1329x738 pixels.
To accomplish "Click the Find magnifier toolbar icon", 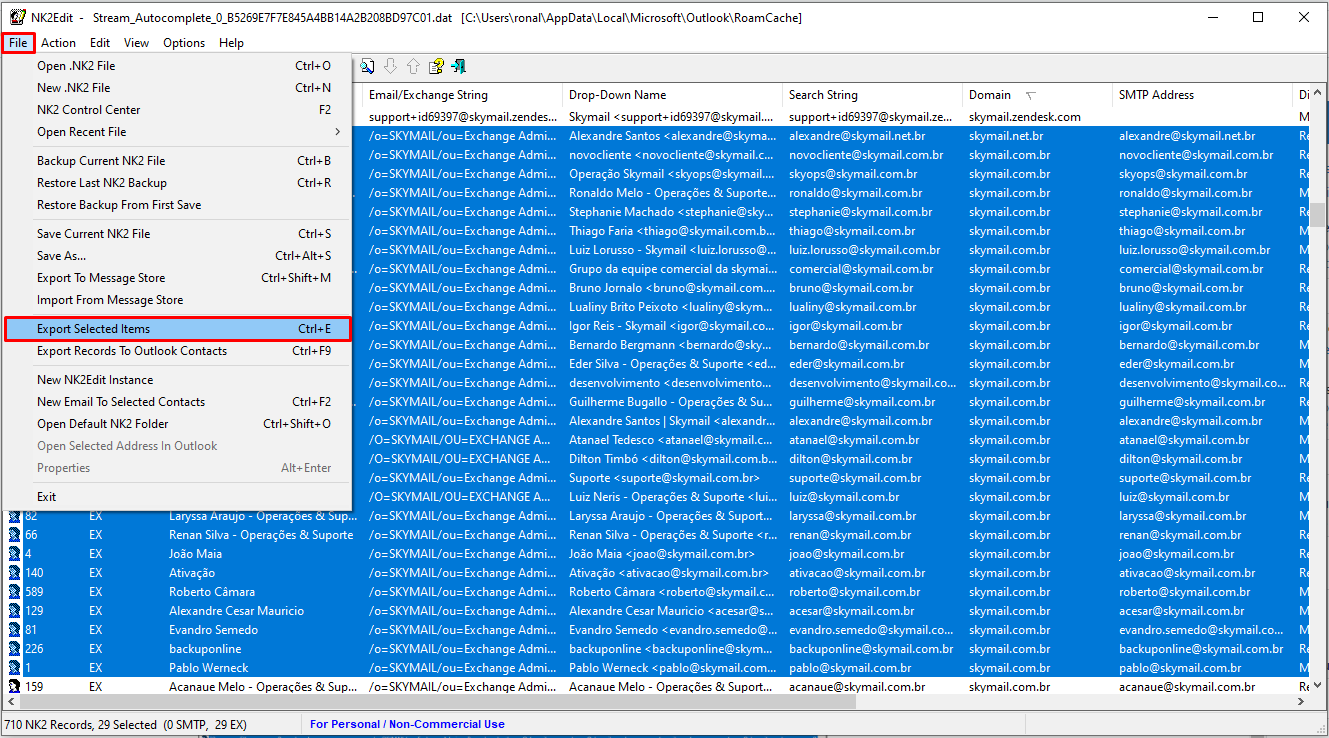I will (x=368, y=66).
